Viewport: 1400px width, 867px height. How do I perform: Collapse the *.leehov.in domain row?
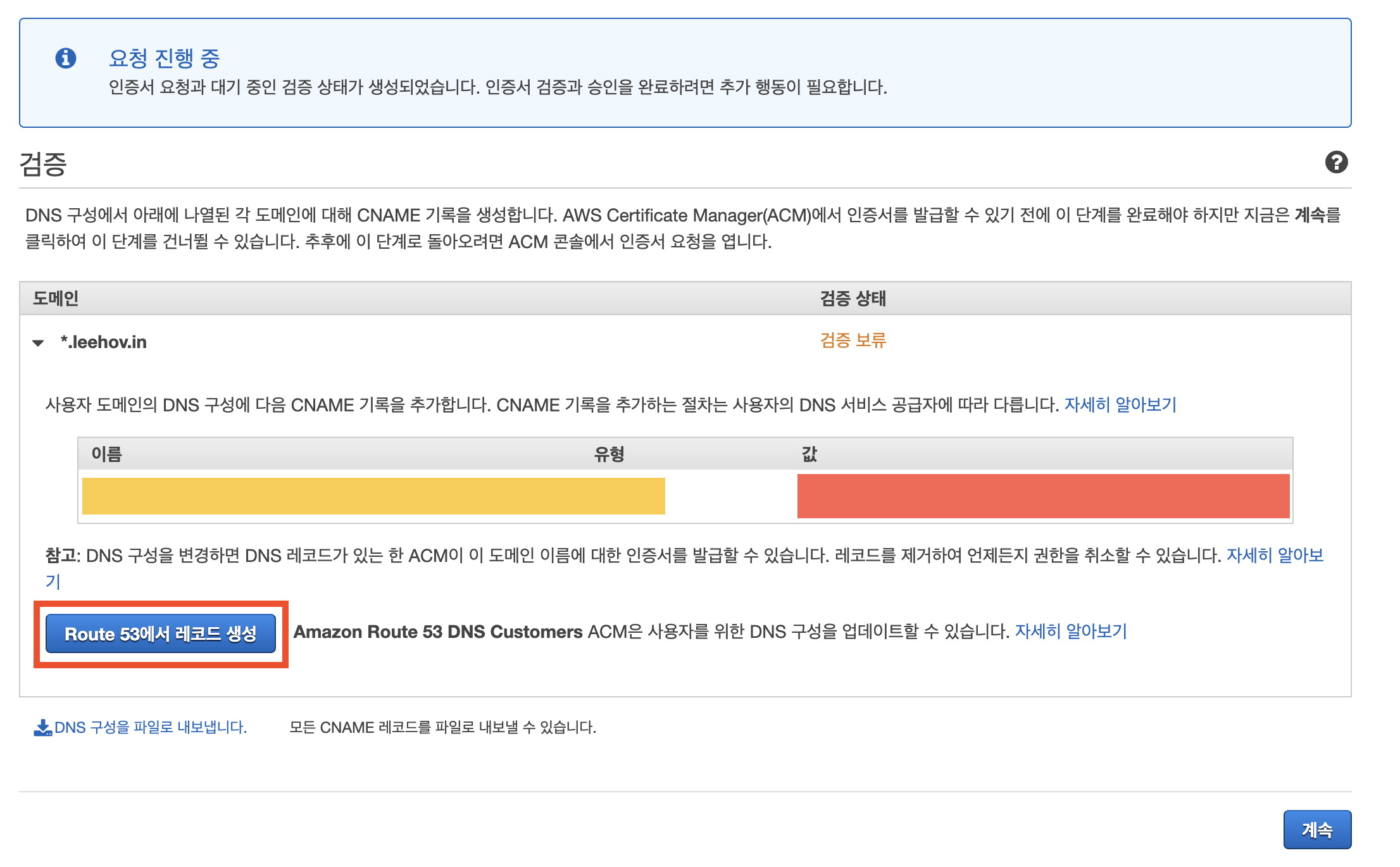[x=38, y=343]
